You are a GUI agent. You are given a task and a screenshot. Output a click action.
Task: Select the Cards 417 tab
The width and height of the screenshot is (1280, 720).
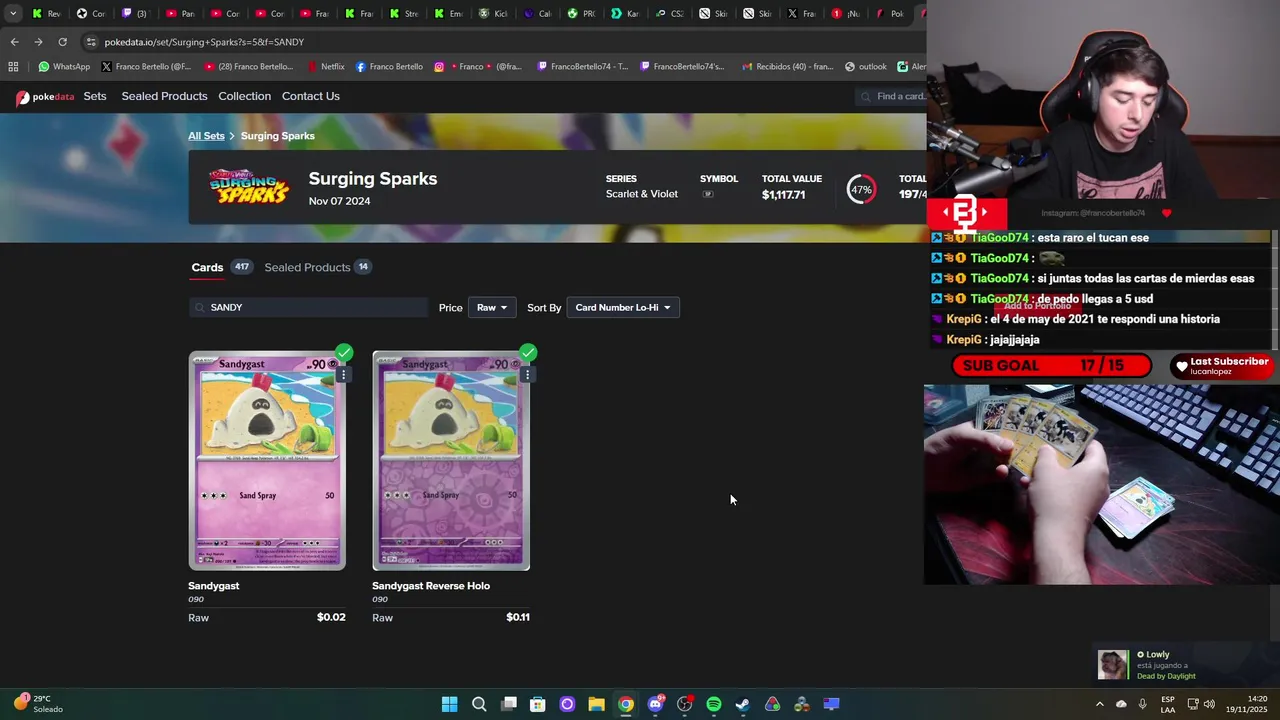(221, 267)
